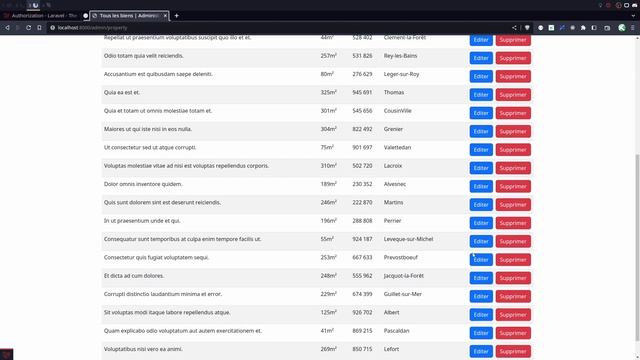Select the price '869 215'
This screenshot has height=360, width=640.
(362, 331)
